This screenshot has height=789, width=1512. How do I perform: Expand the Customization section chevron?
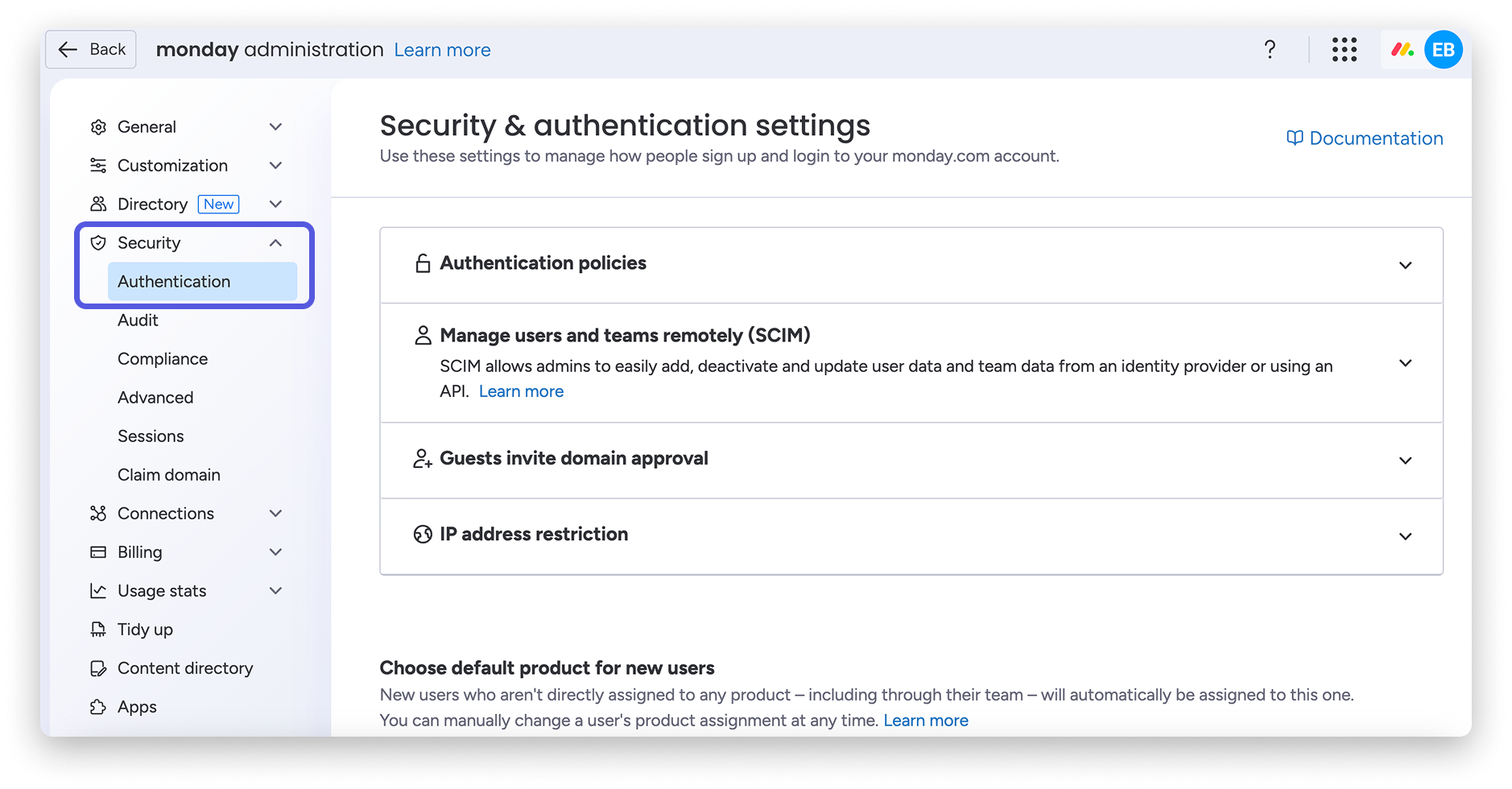pos(275,166)
